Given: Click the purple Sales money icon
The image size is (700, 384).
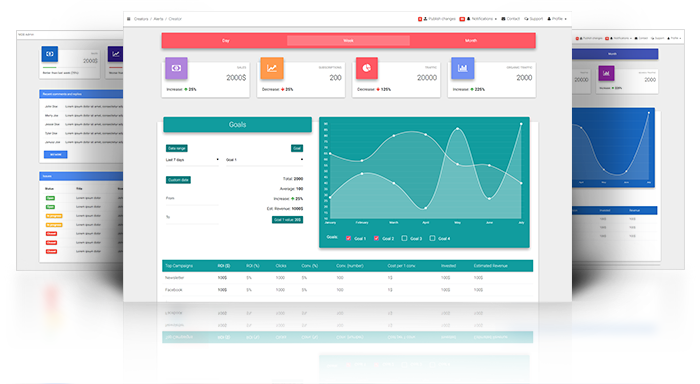Looking at the screenshot, I should (x=176, y=68).
